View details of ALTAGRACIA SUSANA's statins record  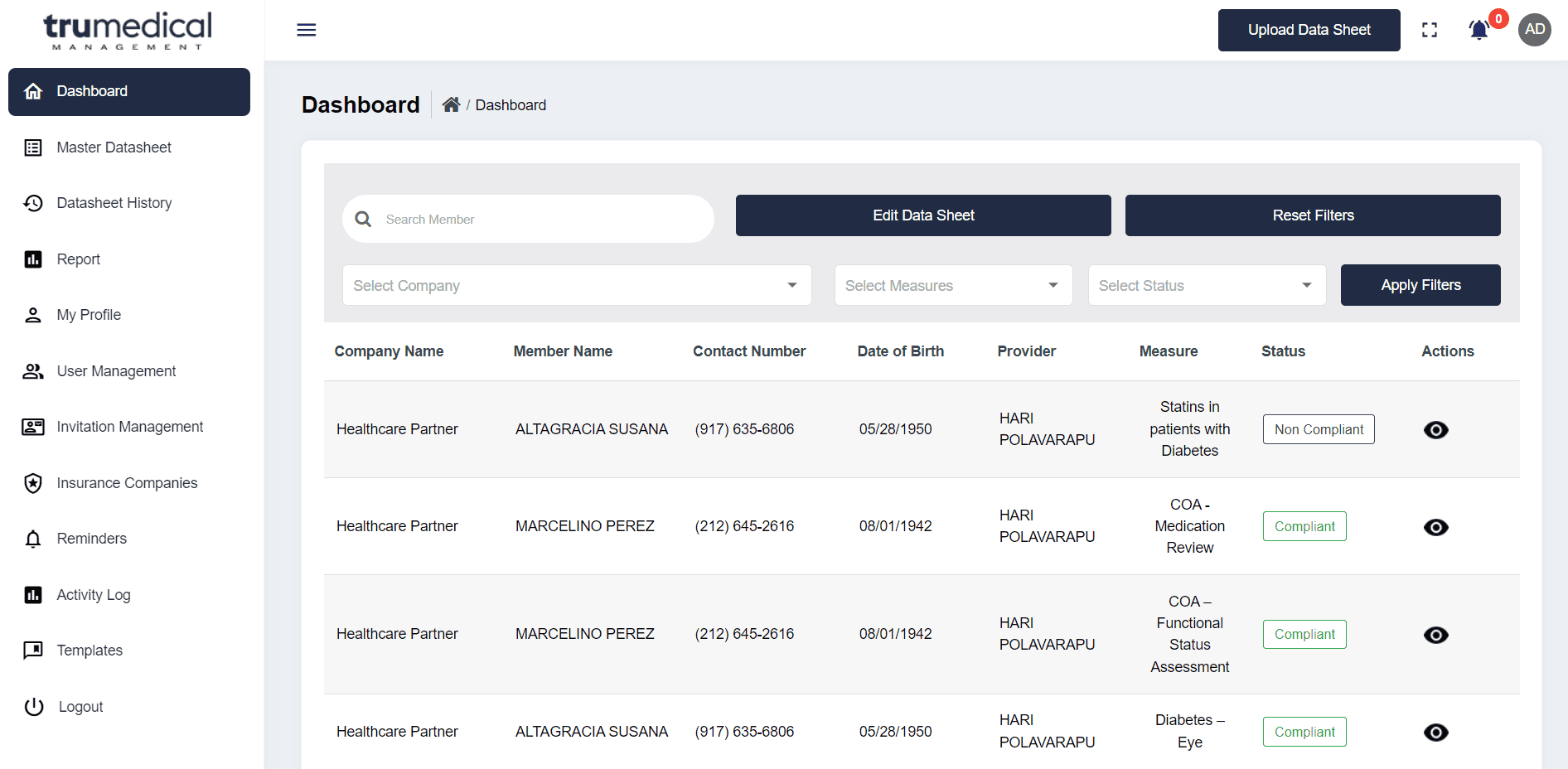(x=1436, y=429)
